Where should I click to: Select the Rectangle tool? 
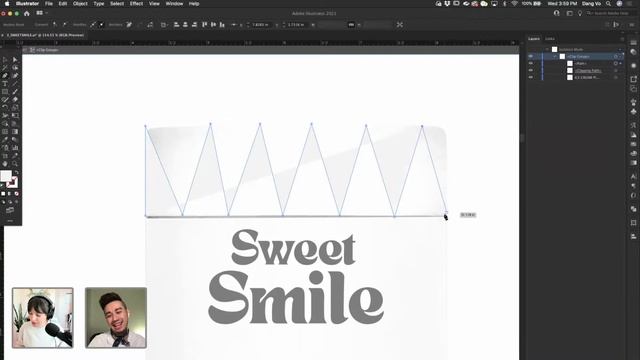tap(5, 92)
